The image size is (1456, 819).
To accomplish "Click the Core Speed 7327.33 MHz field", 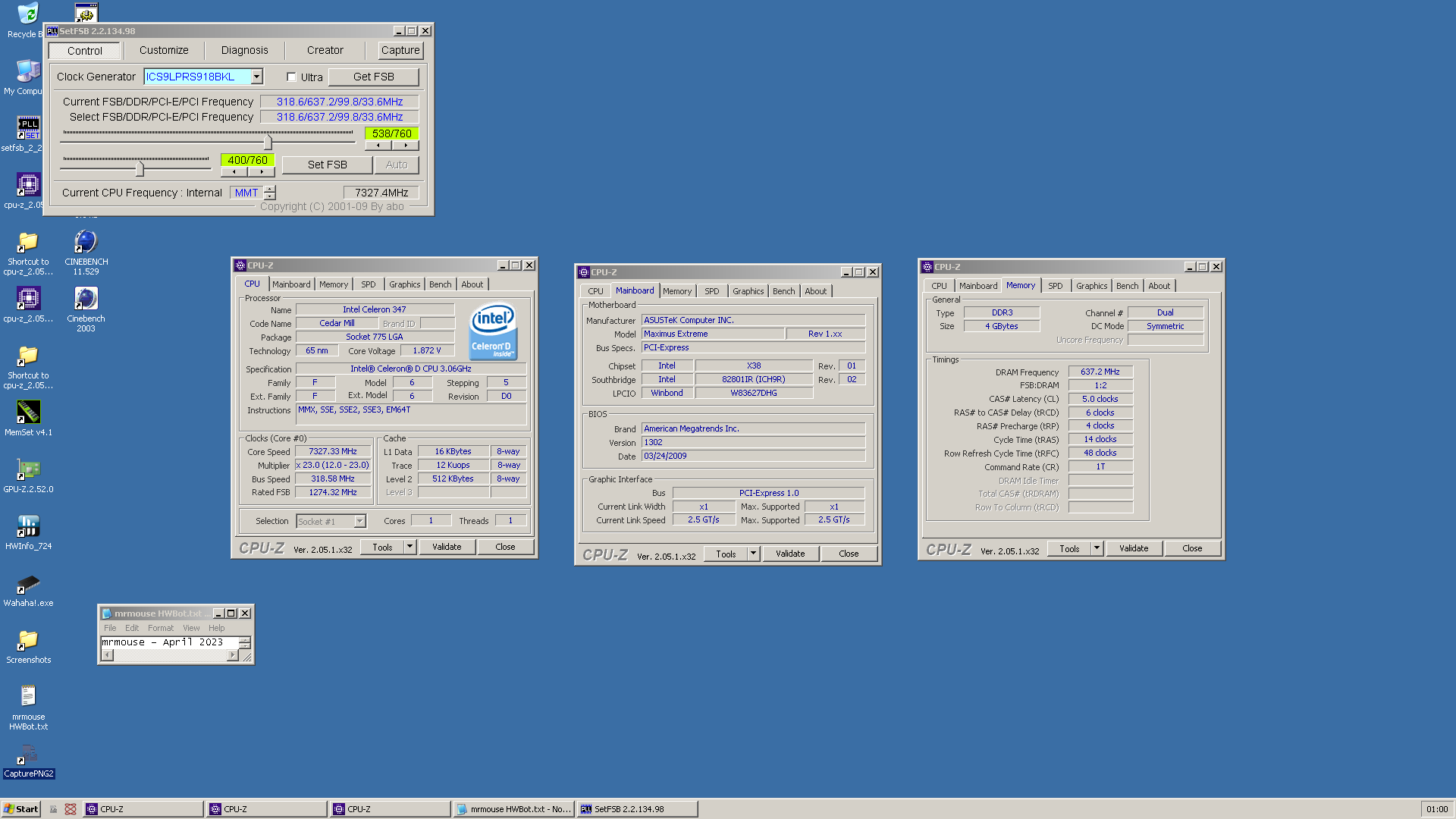I will 333,451.
